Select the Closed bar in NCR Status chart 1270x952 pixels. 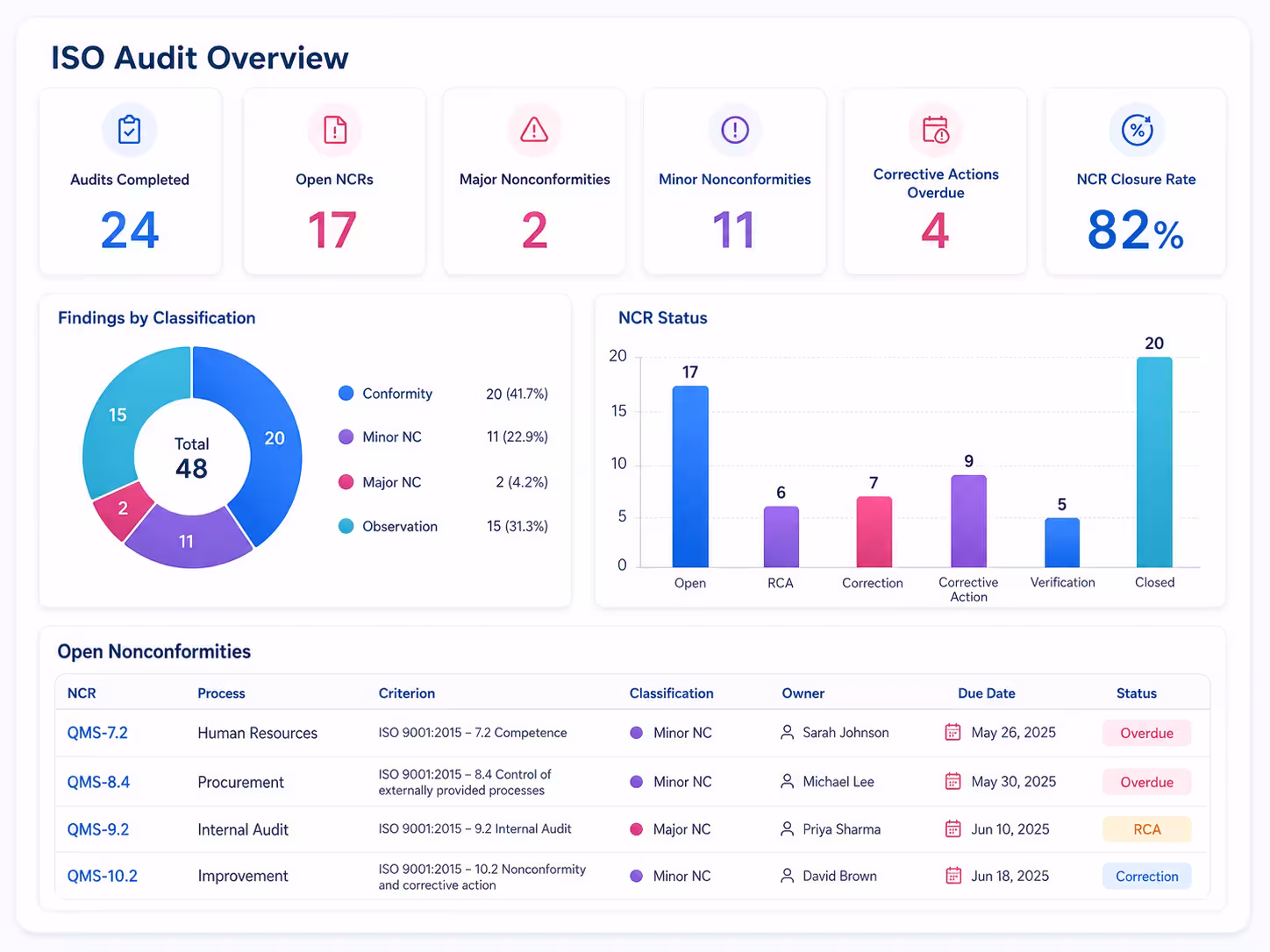click(x=1154, y=462)
